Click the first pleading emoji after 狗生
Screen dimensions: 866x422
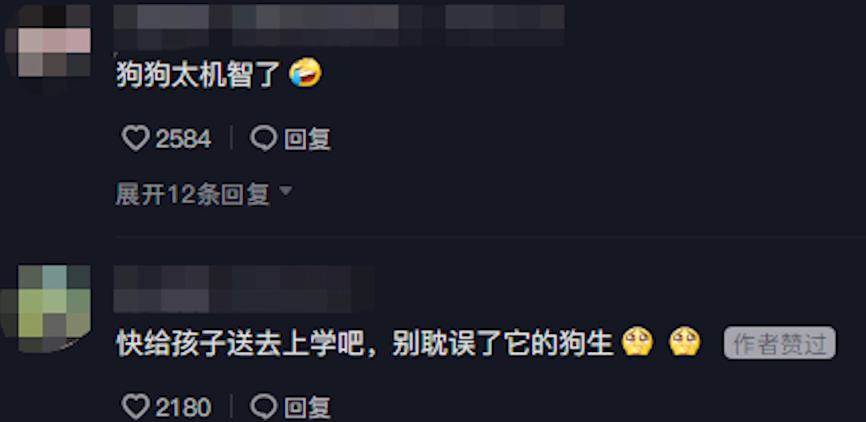[x=637, y=342]
